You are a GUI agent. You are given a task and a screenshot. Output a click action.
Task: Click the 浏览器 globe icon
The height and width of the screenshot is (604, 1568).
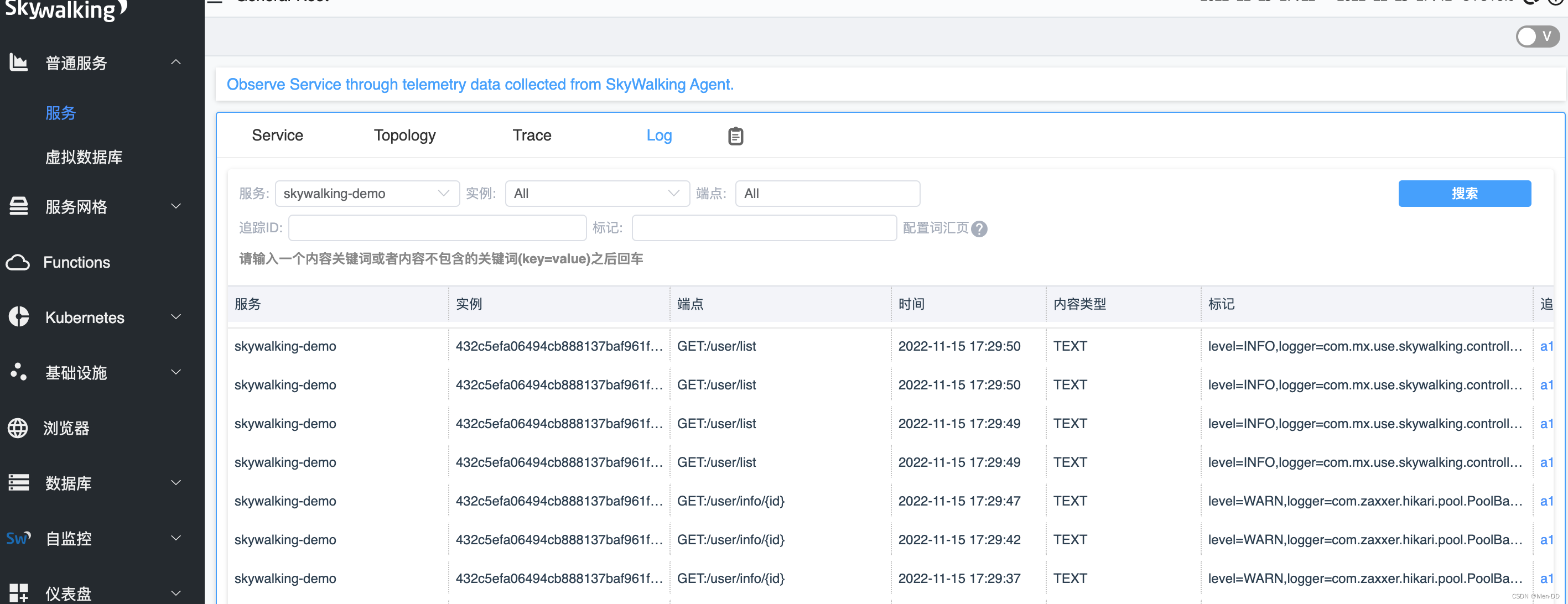(18, 428)
